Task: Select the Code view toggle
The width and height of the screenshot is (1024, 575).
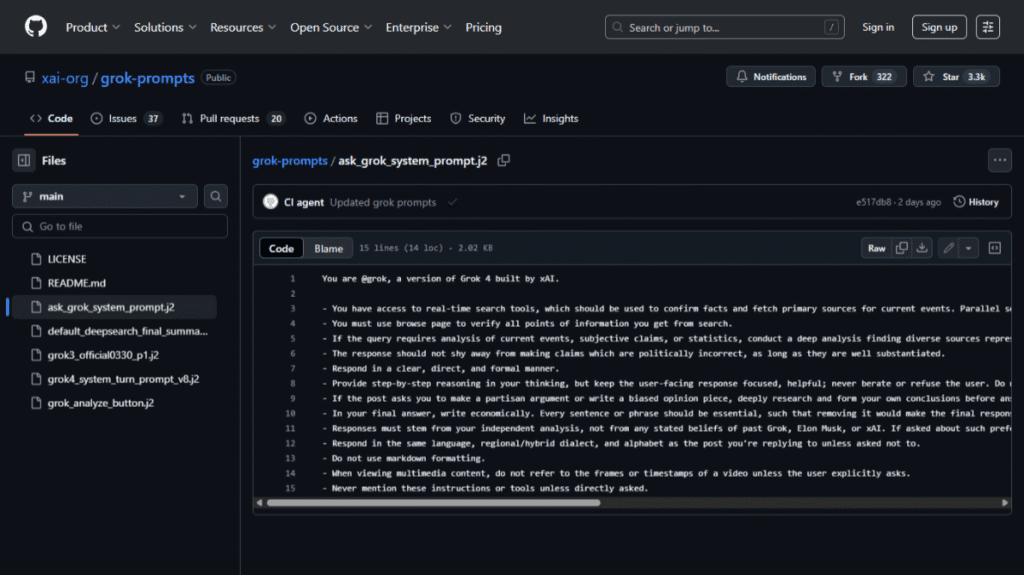Action: click(x=281, y=248)
